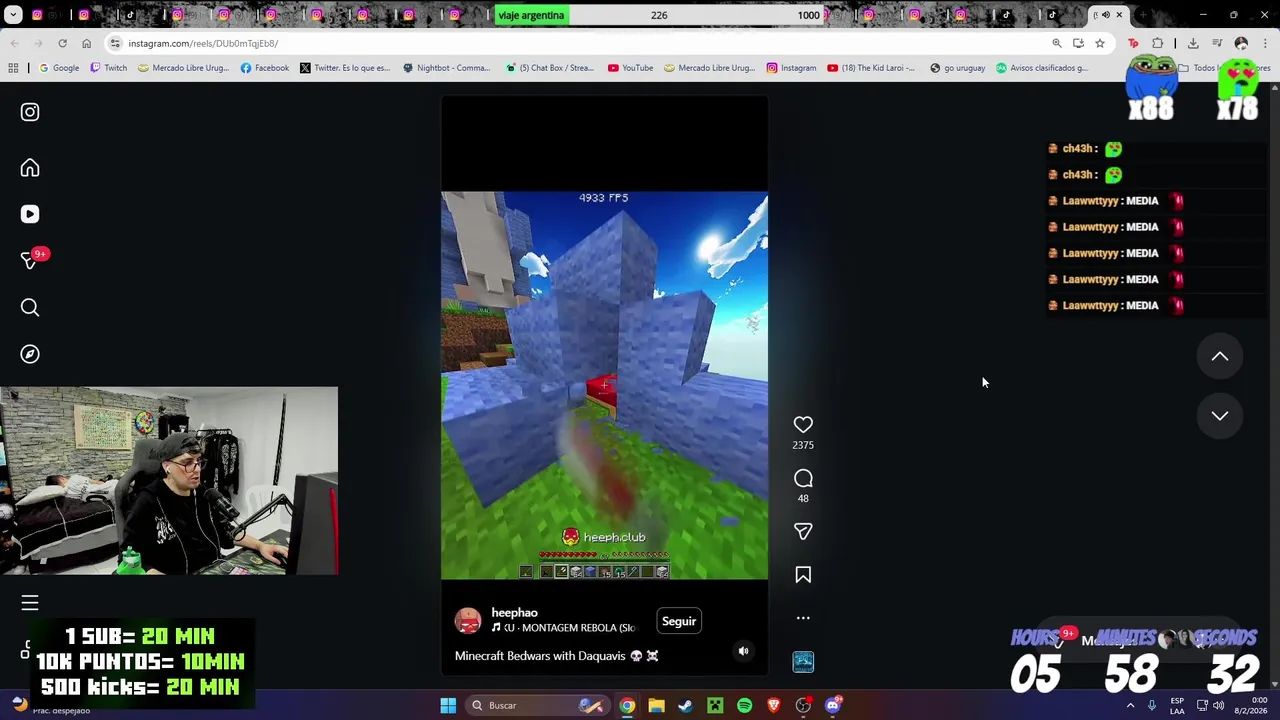Click the taskbar Buscar search box
The width and height of the screenshot is (1280, 720).
pyautogui.click(x=537, y=705)
